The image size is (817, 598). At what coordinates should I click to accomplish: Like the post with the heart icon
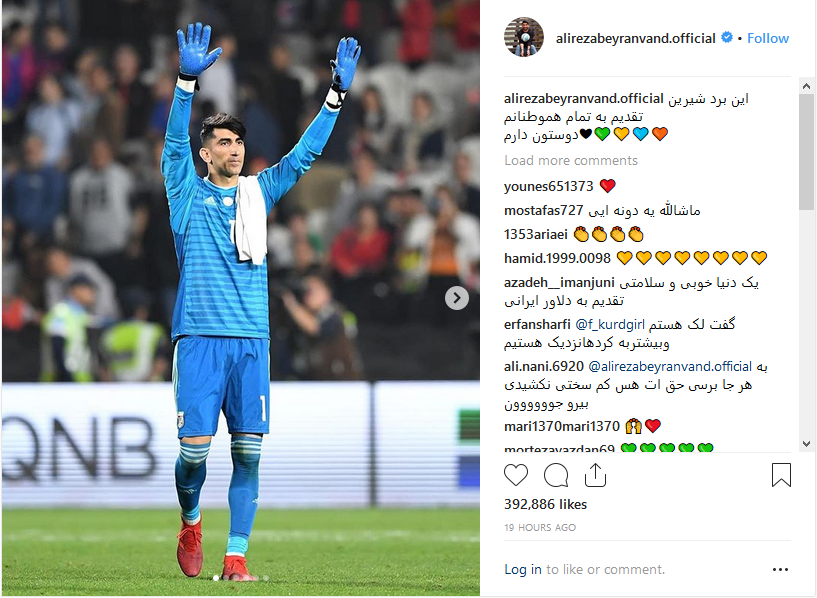pos(516,475)
